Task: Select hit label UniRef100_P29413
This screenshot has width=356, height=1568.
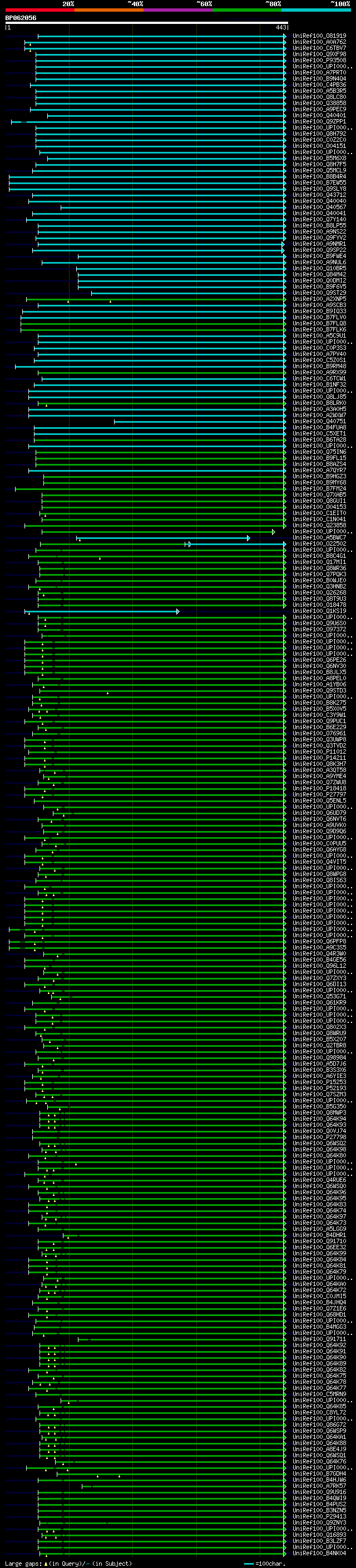Action: click(x=319, y=1517)
